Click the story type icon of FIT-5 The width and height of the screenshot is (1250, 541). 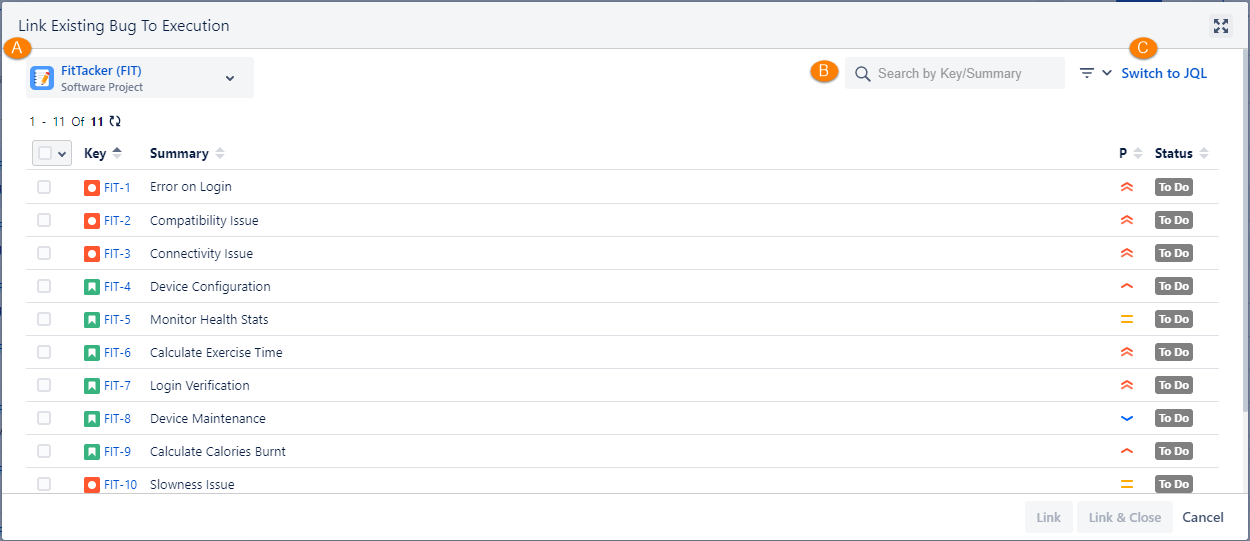(92, 319)
